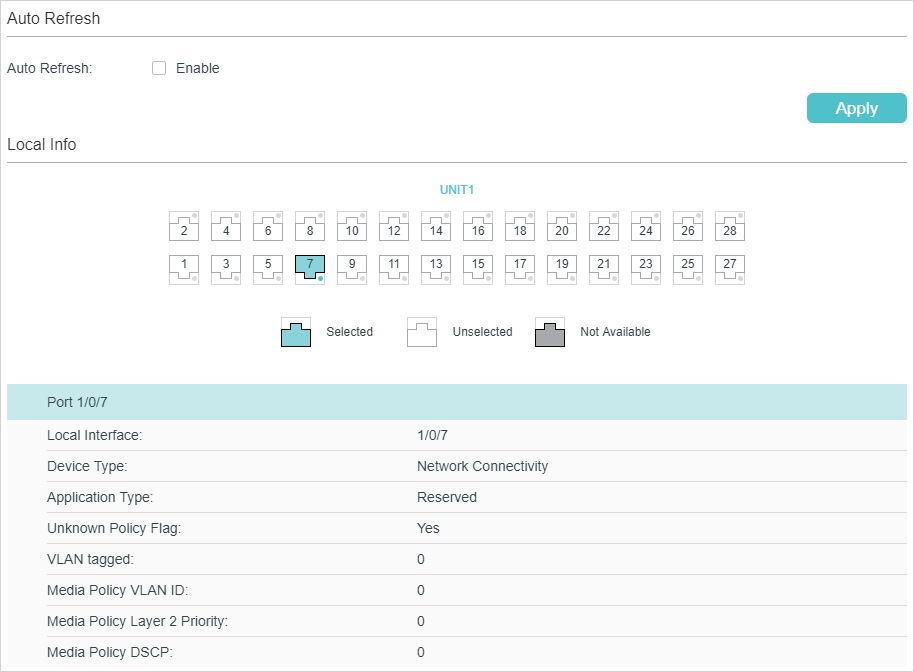Select port 28 in the top row
The image size is (914, 672).
730,227
